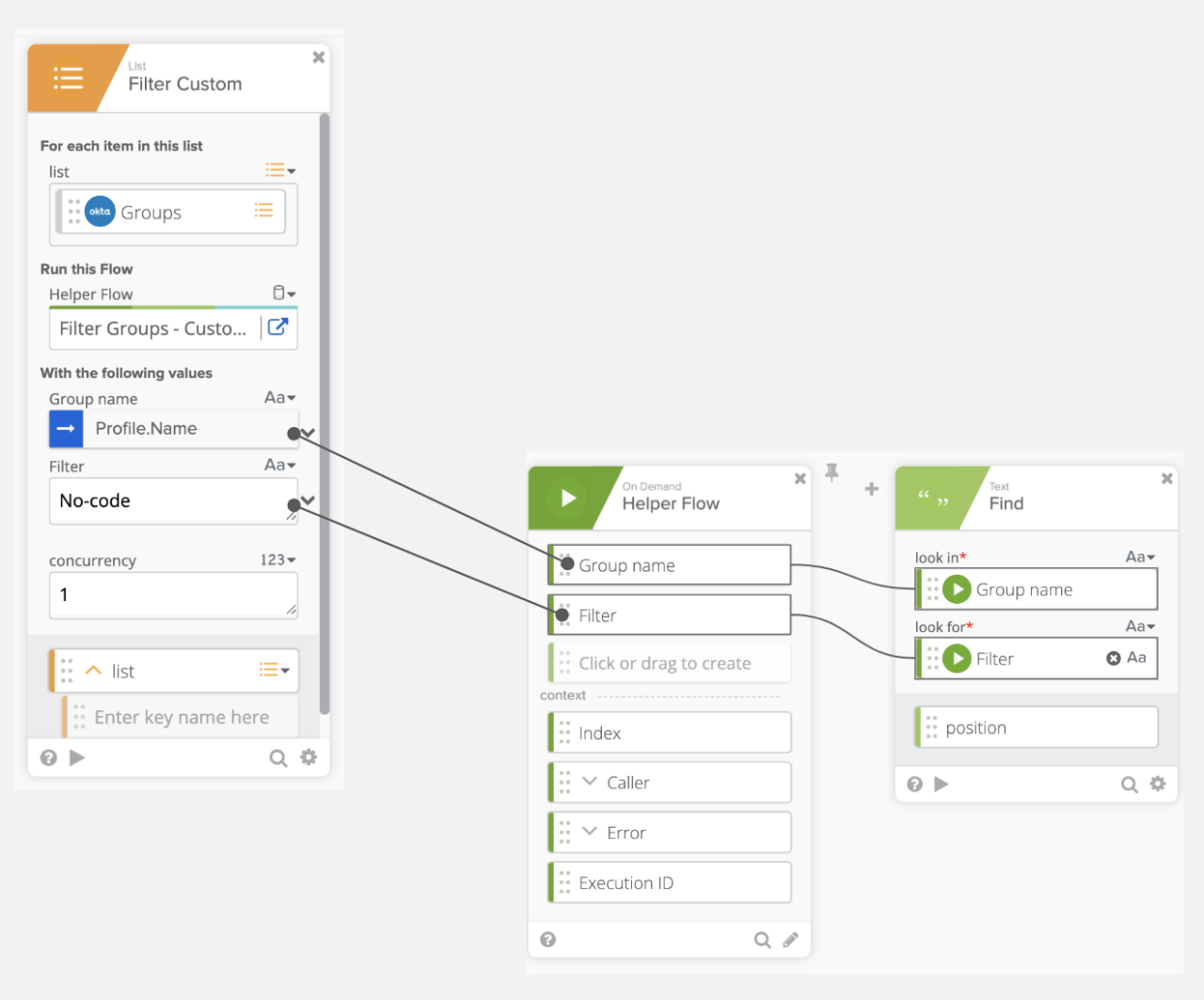
Task: Click the blue arrow icon next to Profile.Name
Action: coord(66,428)
